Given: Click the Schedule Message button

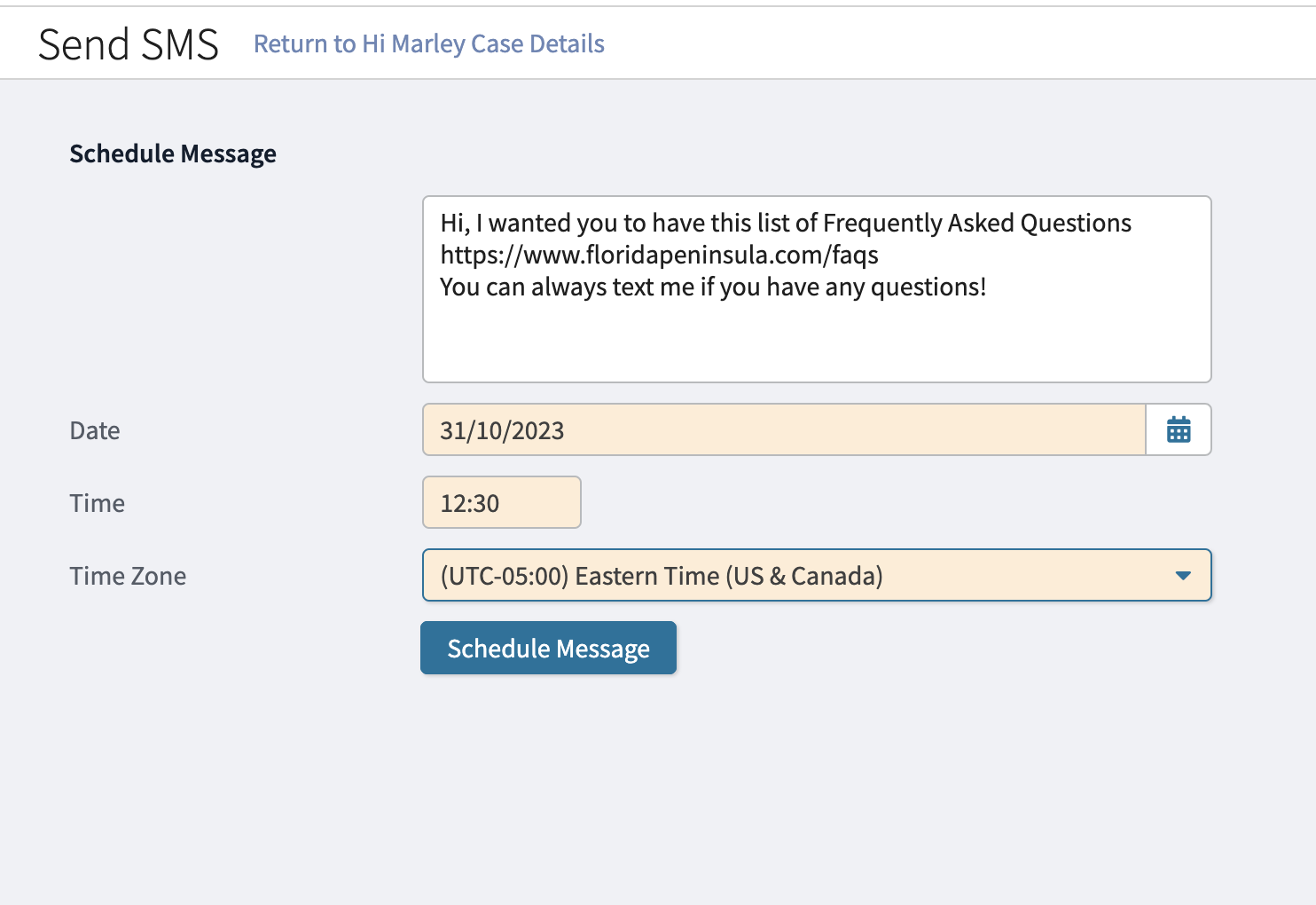Looking at the screenshot, I should tap(548, 648).
